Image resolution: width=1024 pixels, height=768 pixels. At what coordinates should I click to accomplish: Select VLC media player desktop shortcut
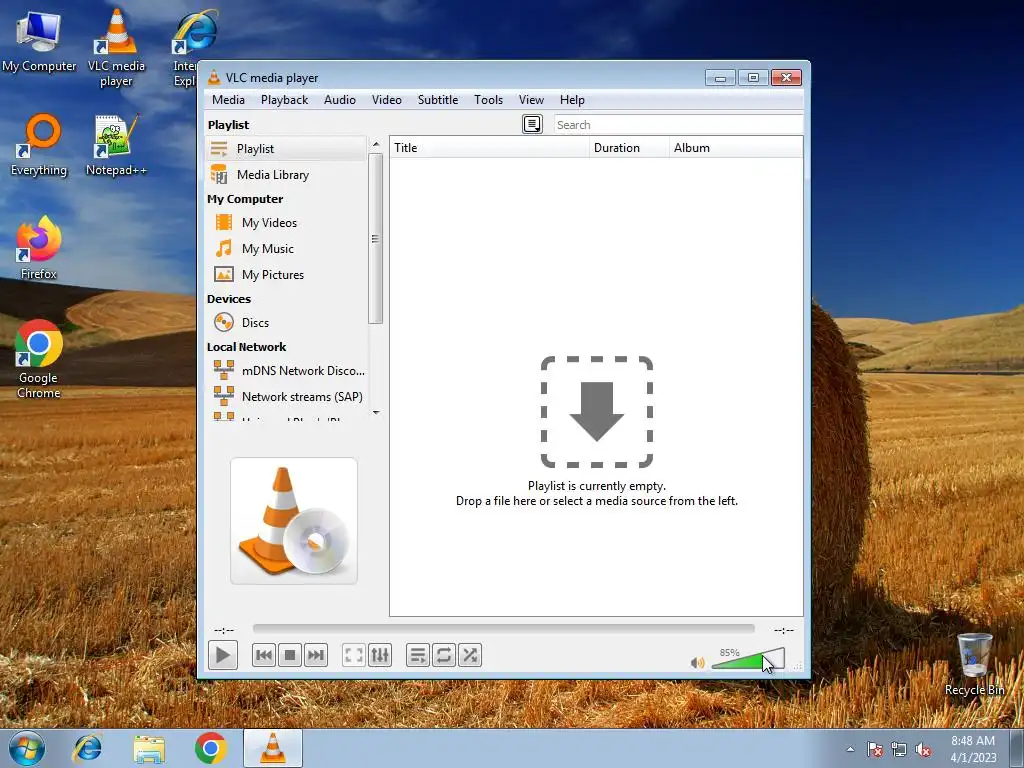tap(116, 48)
